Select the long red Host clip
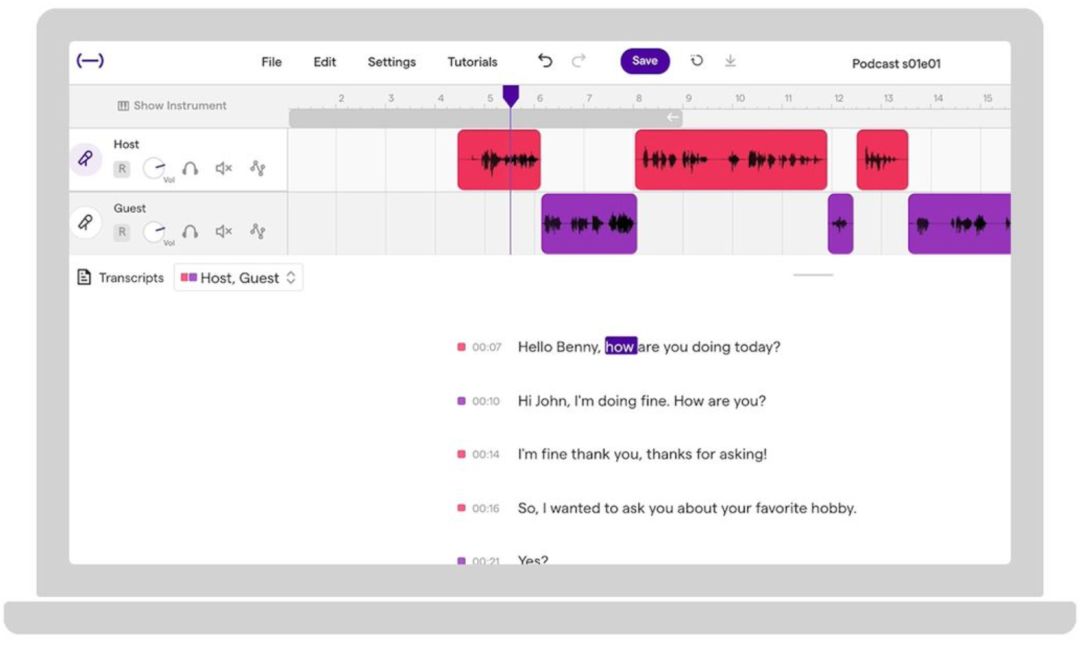 [731, 160]
